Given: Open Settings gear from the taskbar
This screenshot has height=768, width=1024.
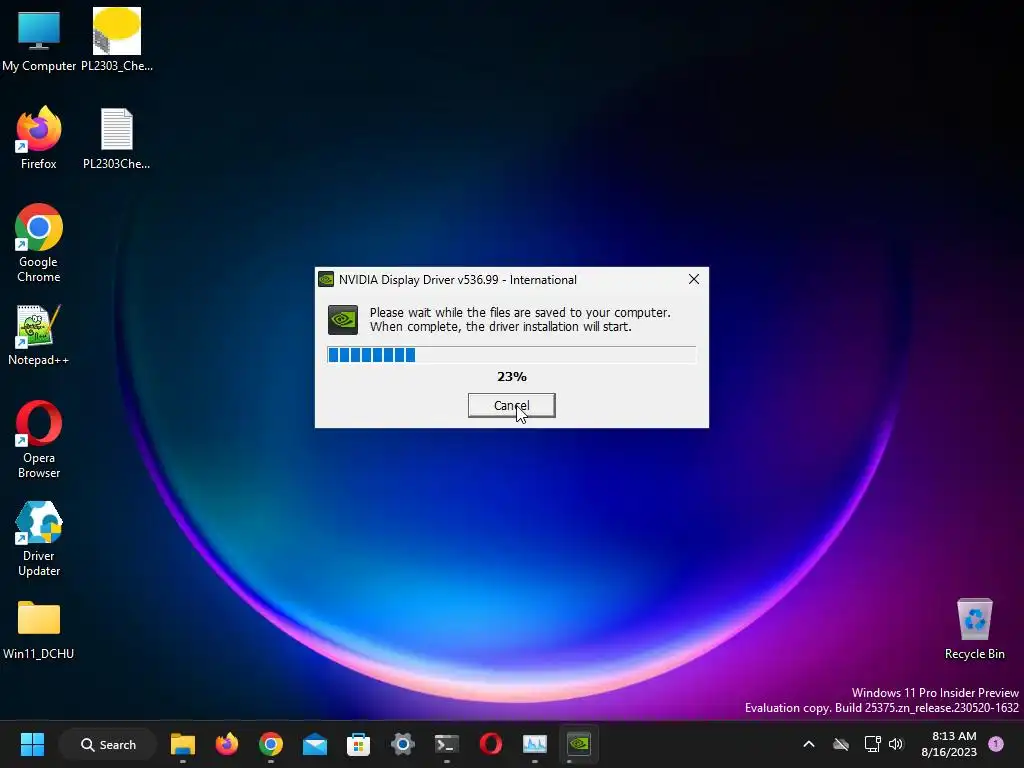Looking at the screenshot, I should coord(402,744).
